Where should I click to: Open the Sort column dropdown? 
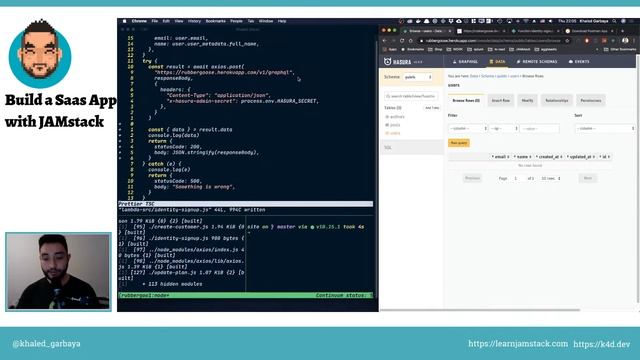pos(605,128)
